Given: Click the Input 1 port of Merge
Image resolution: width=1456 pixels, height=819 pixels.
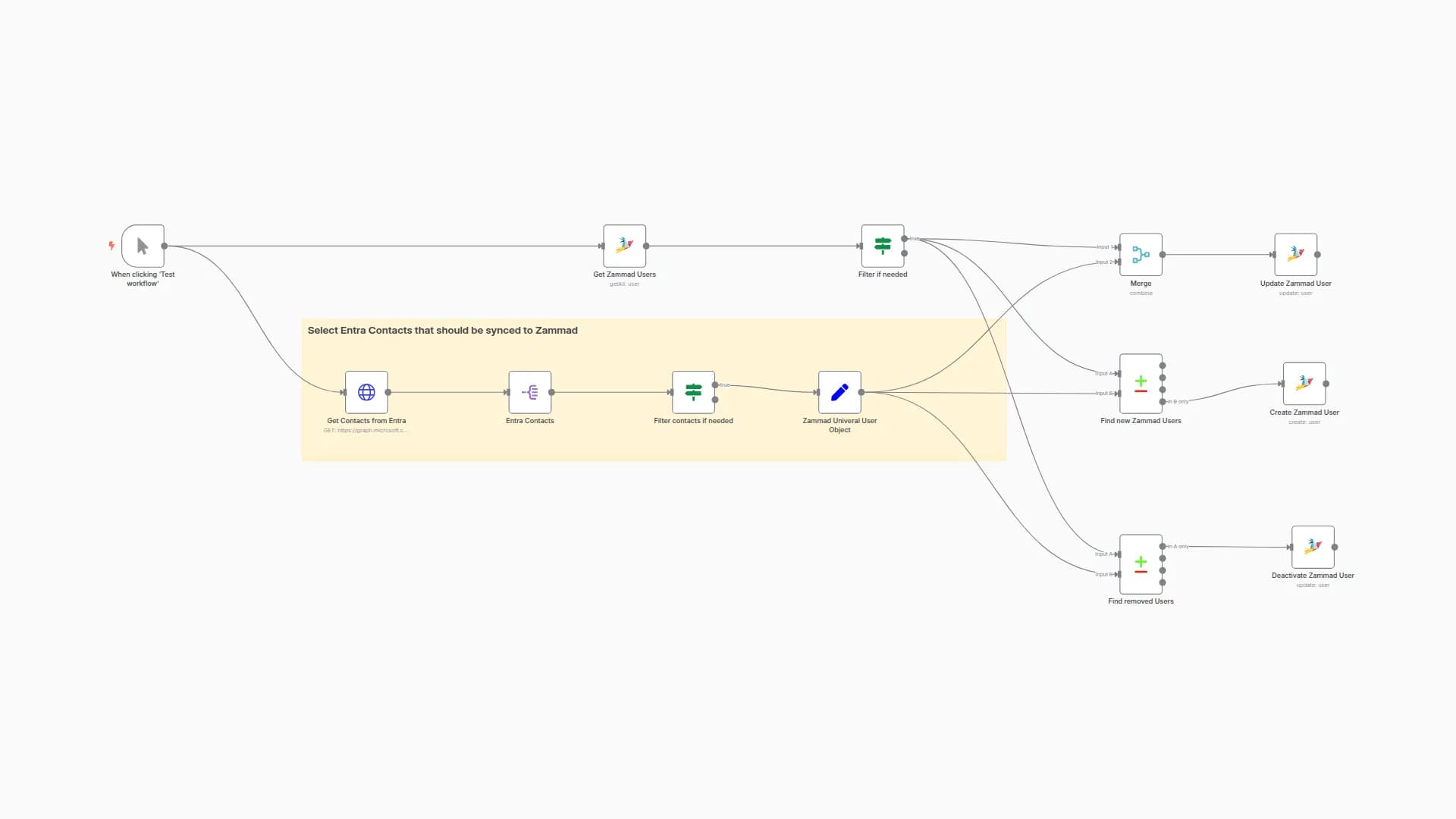Looking at the screenshot, I should (x=1118, y=247).
